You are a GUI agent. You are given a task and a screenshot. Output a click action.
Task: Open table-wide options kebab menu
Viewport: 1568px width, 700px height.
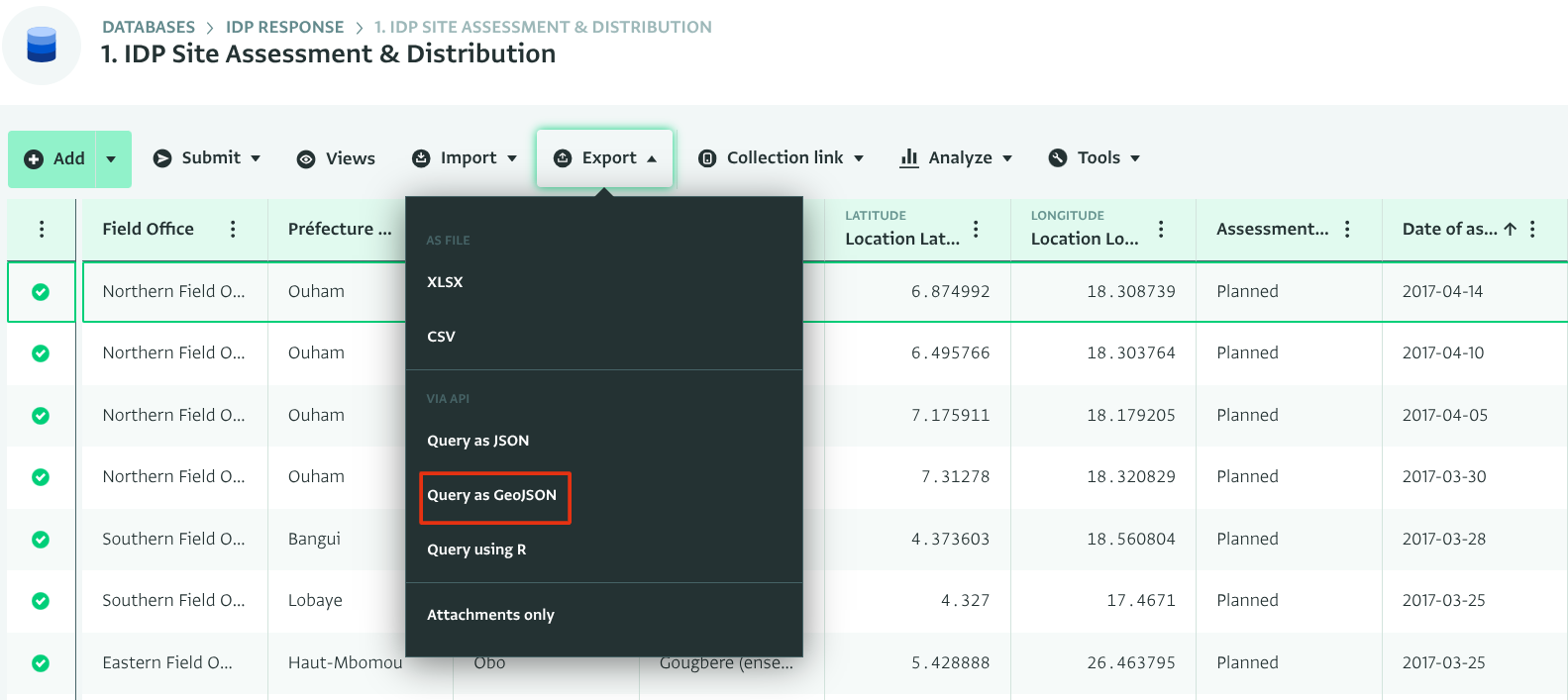tap(42, 229)
